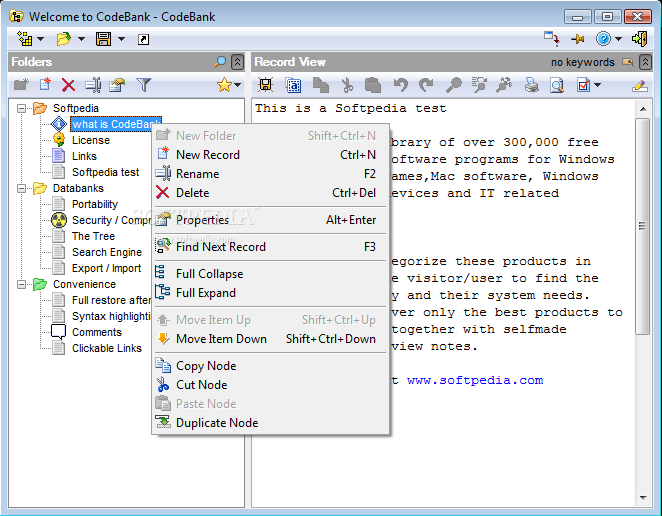Click the star favorites icon

coord(224,85)
